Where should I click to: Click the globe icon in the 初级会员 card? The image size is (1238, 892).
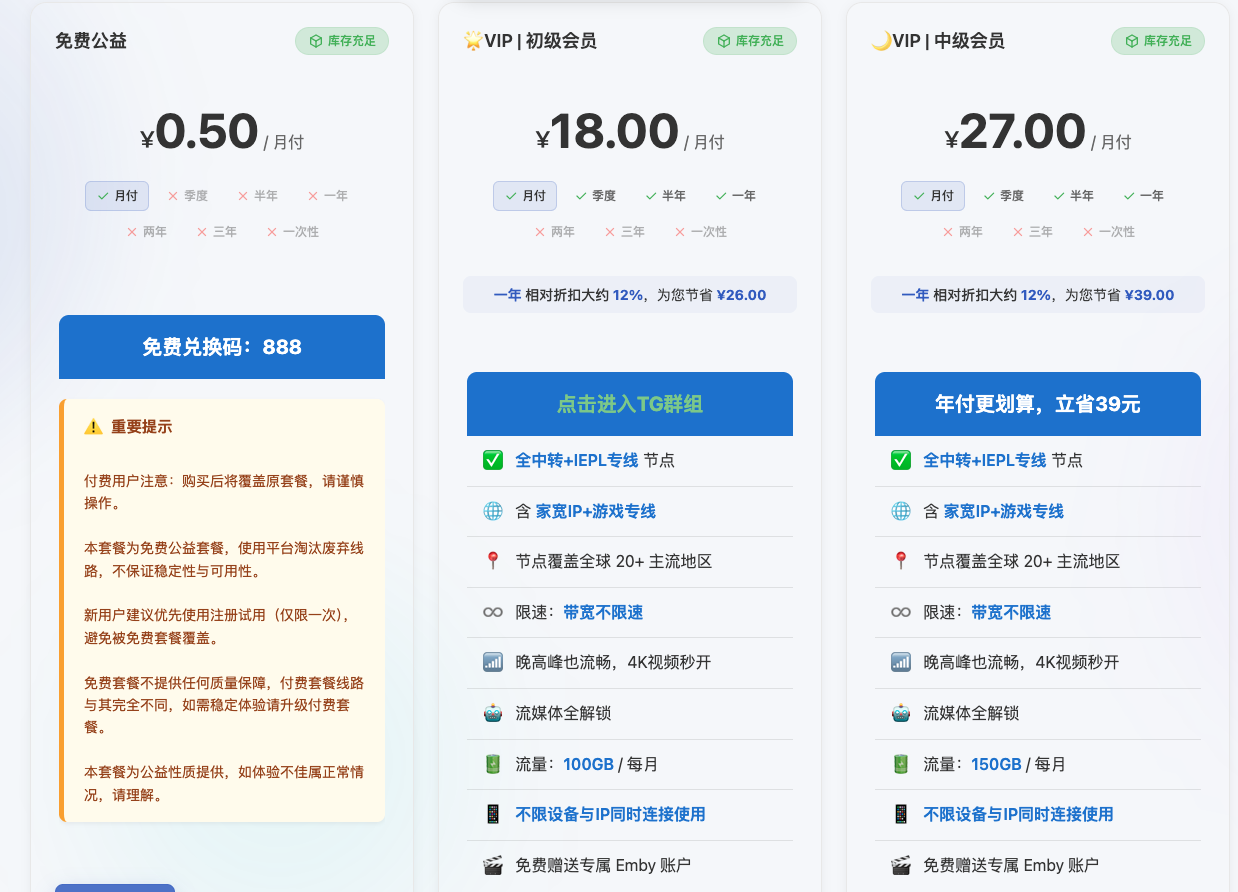[492, 511]
